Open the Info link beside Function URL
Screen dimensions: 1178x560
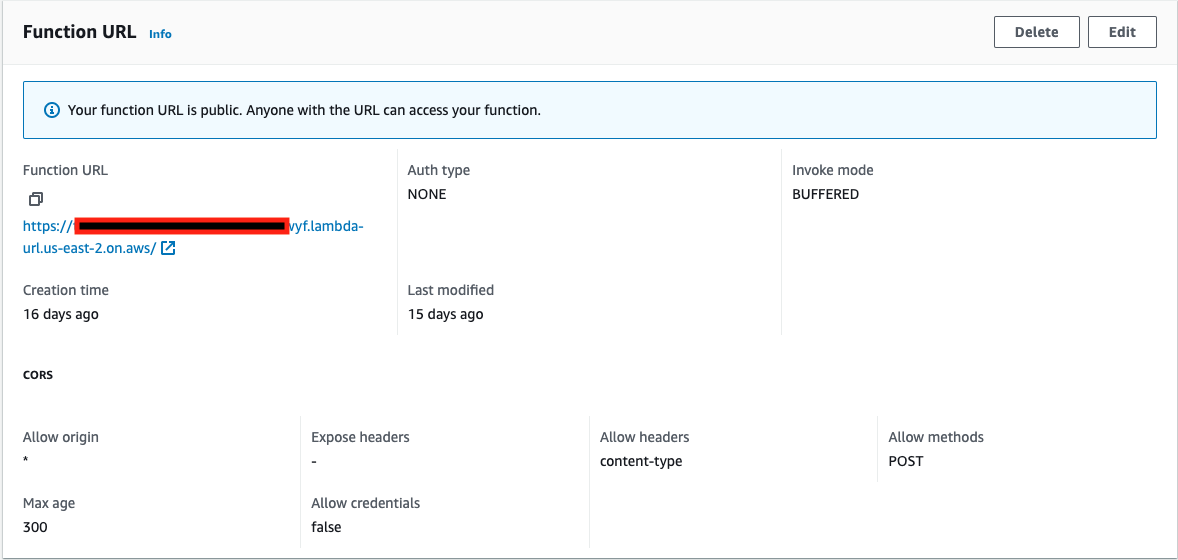[x=160, y=34]
